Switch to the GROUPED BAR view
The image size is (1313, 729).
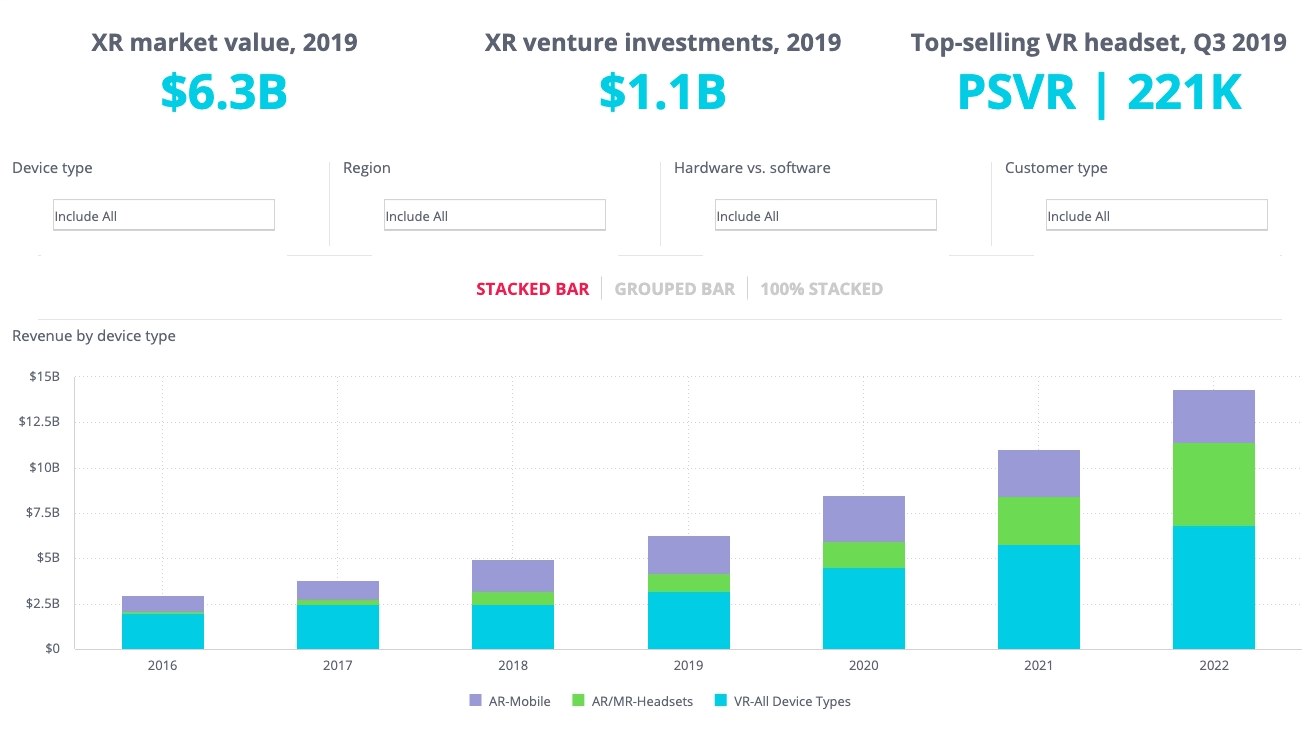[674, 289]
